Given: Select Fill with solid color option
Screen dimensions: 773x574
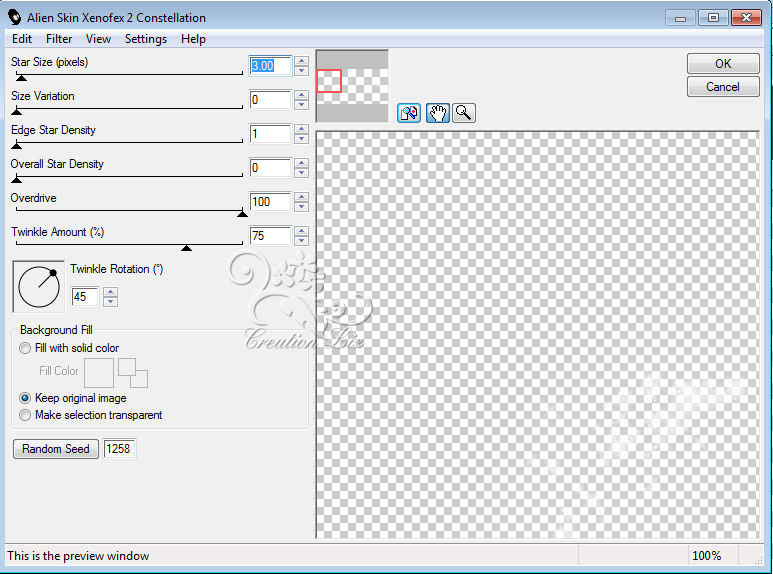Looking at the screenshot, I should (25, 348).
